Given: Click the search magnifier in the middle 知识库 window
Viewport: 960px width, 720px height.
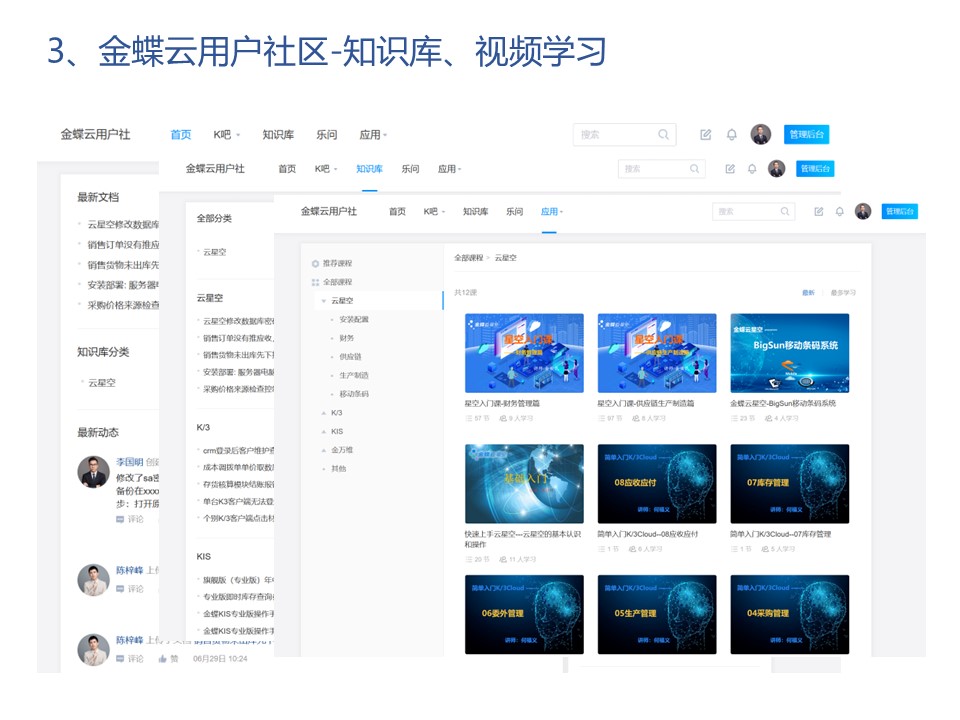Looking at the screenshot, I should [x=694, y=169].
